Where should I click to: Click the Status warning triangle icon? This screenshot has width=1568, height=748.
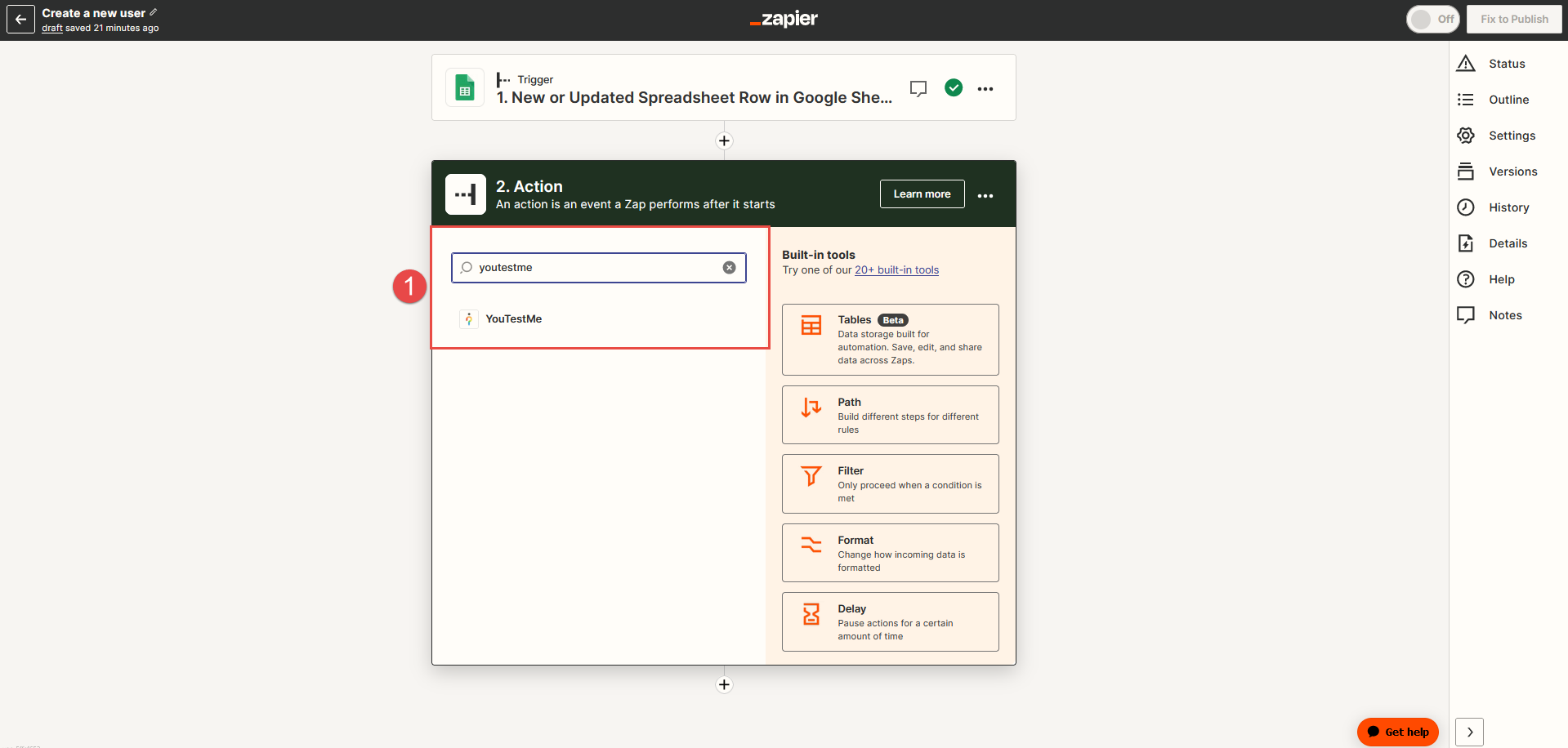(x=1466, y=64)
